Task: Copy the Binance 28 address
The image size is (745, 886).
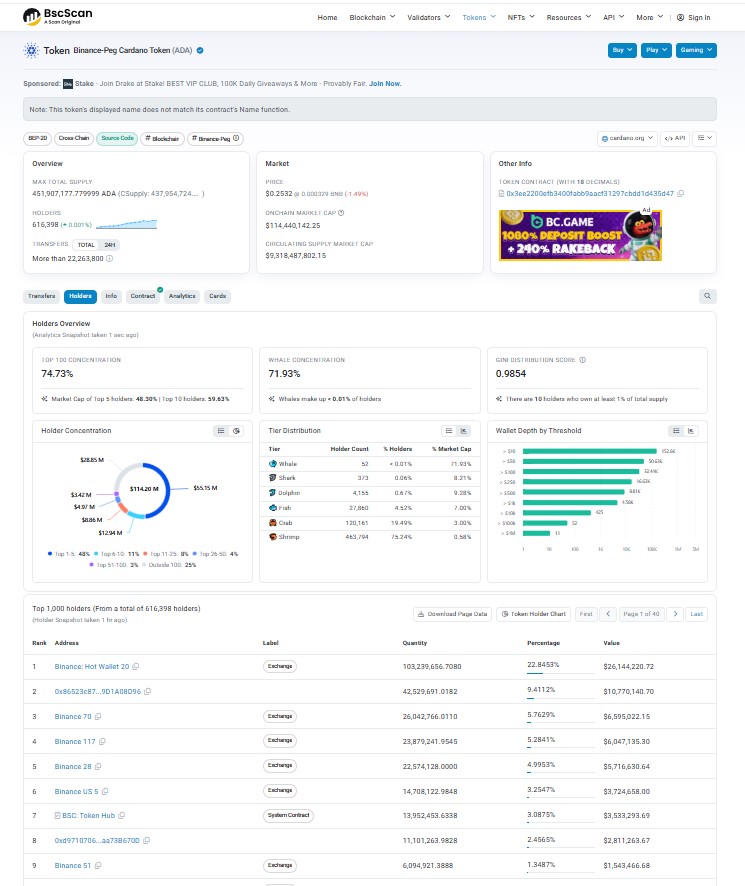Action: (98, 767)
